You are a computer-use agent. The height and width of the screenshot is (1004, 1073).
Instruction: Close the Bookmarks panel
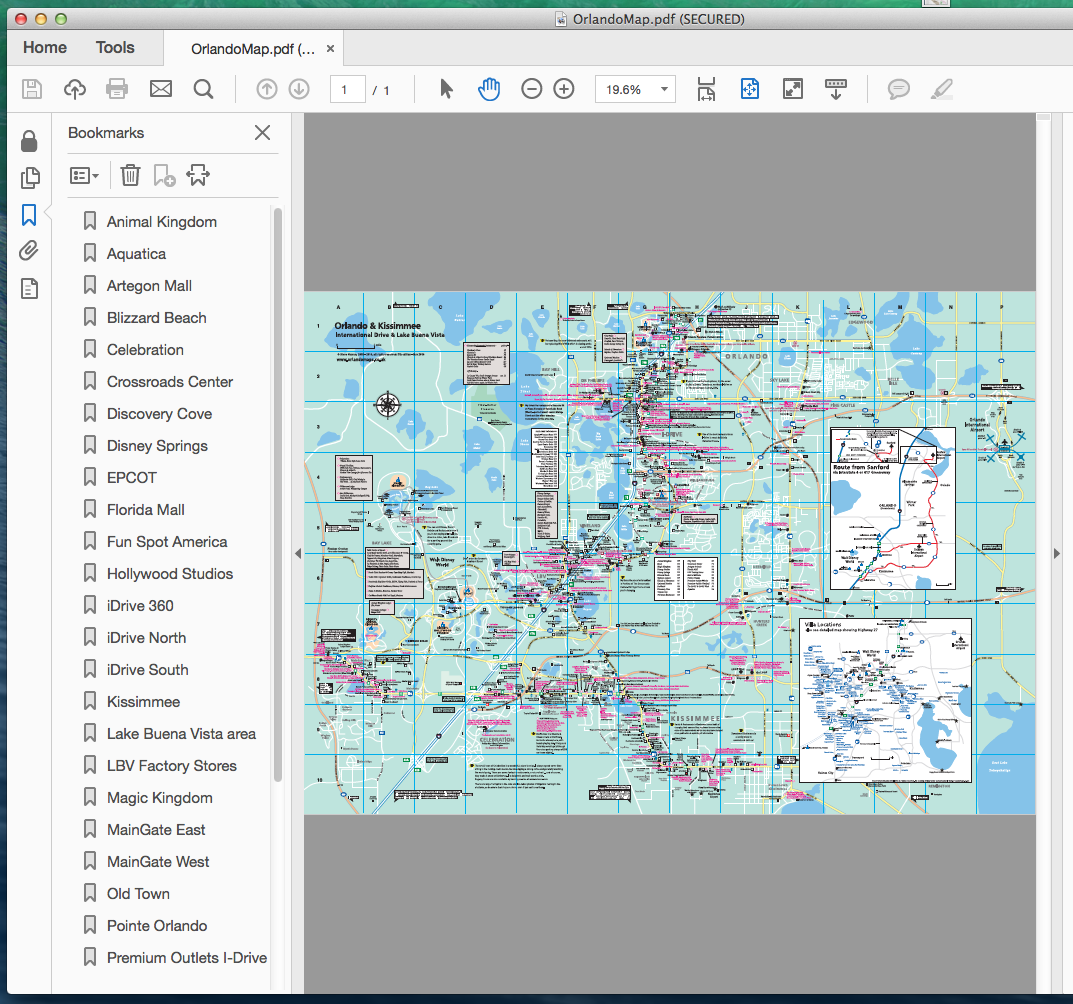[x=262, y=133]
